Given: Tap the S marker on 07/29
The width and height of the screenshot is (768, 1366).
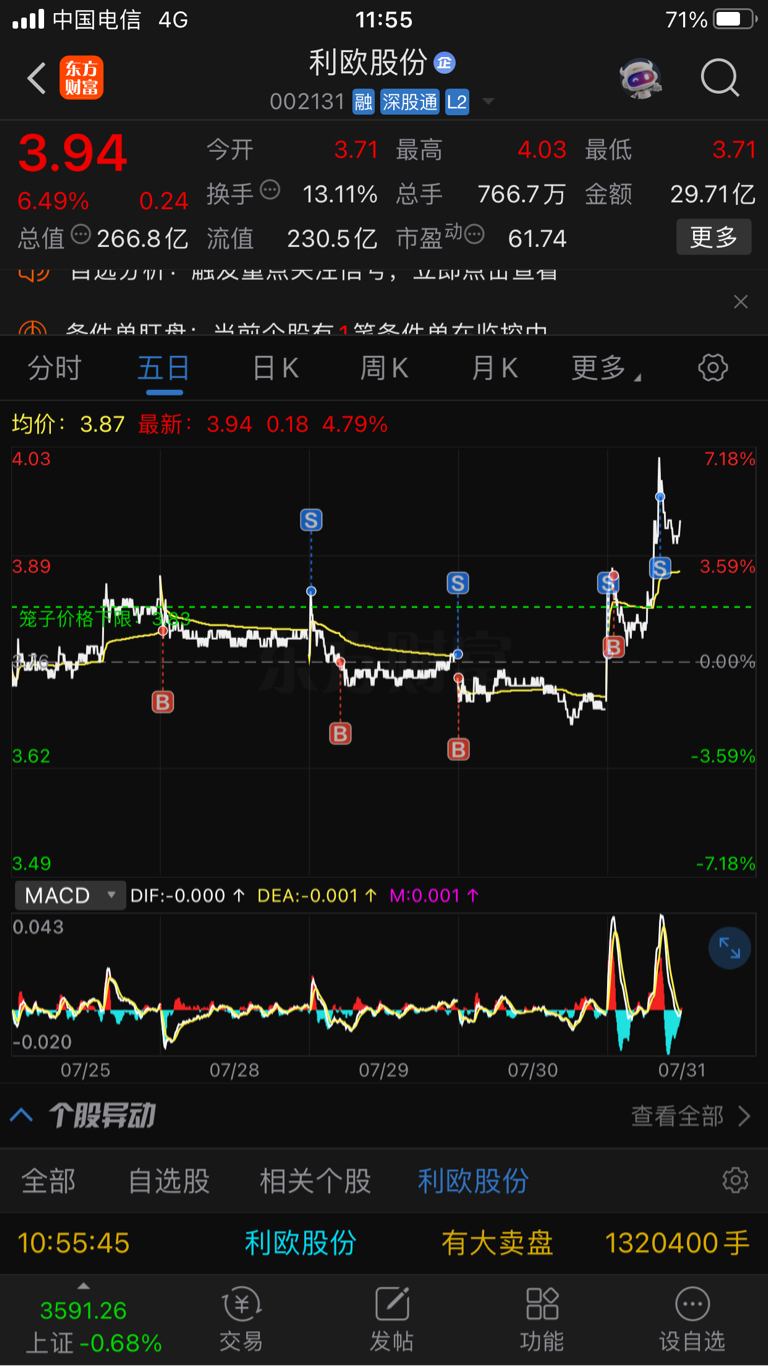Looking at the screenshot, I should click(458, 583).
